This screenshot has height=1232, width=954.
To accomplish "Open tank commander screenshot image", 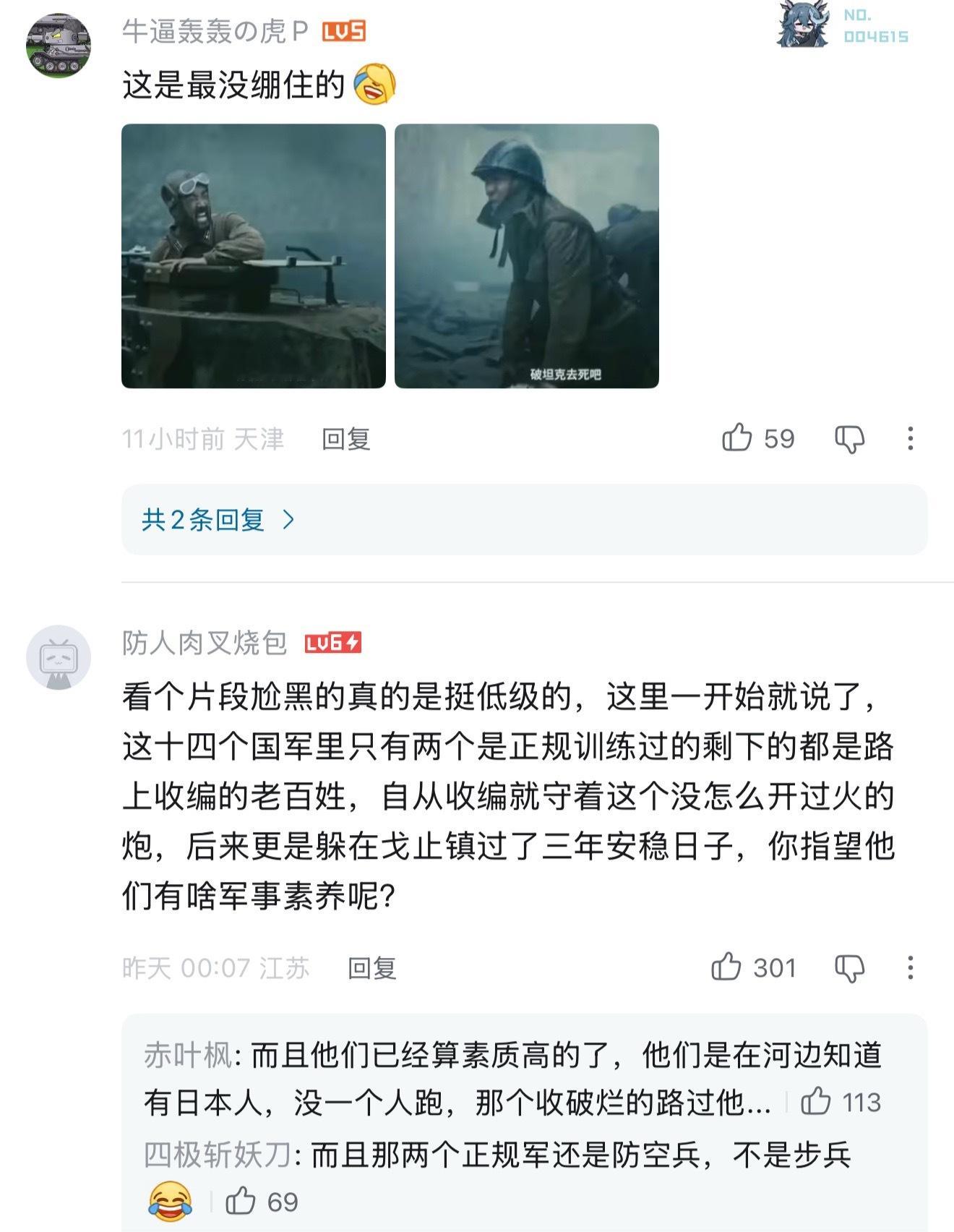I will pyautogui.click(x=254, y=256).
